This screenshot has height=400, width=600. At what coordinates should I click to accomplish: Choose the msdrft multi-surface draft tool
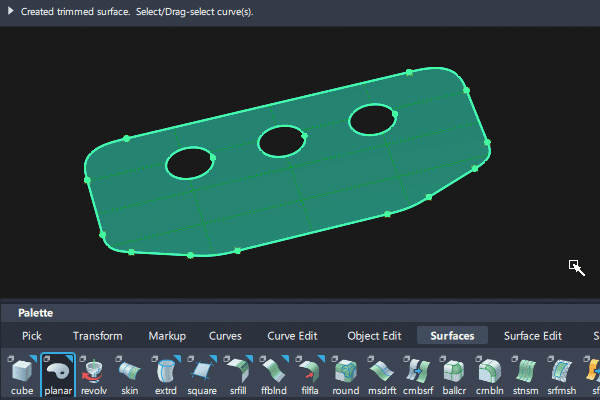click(382, 375)
